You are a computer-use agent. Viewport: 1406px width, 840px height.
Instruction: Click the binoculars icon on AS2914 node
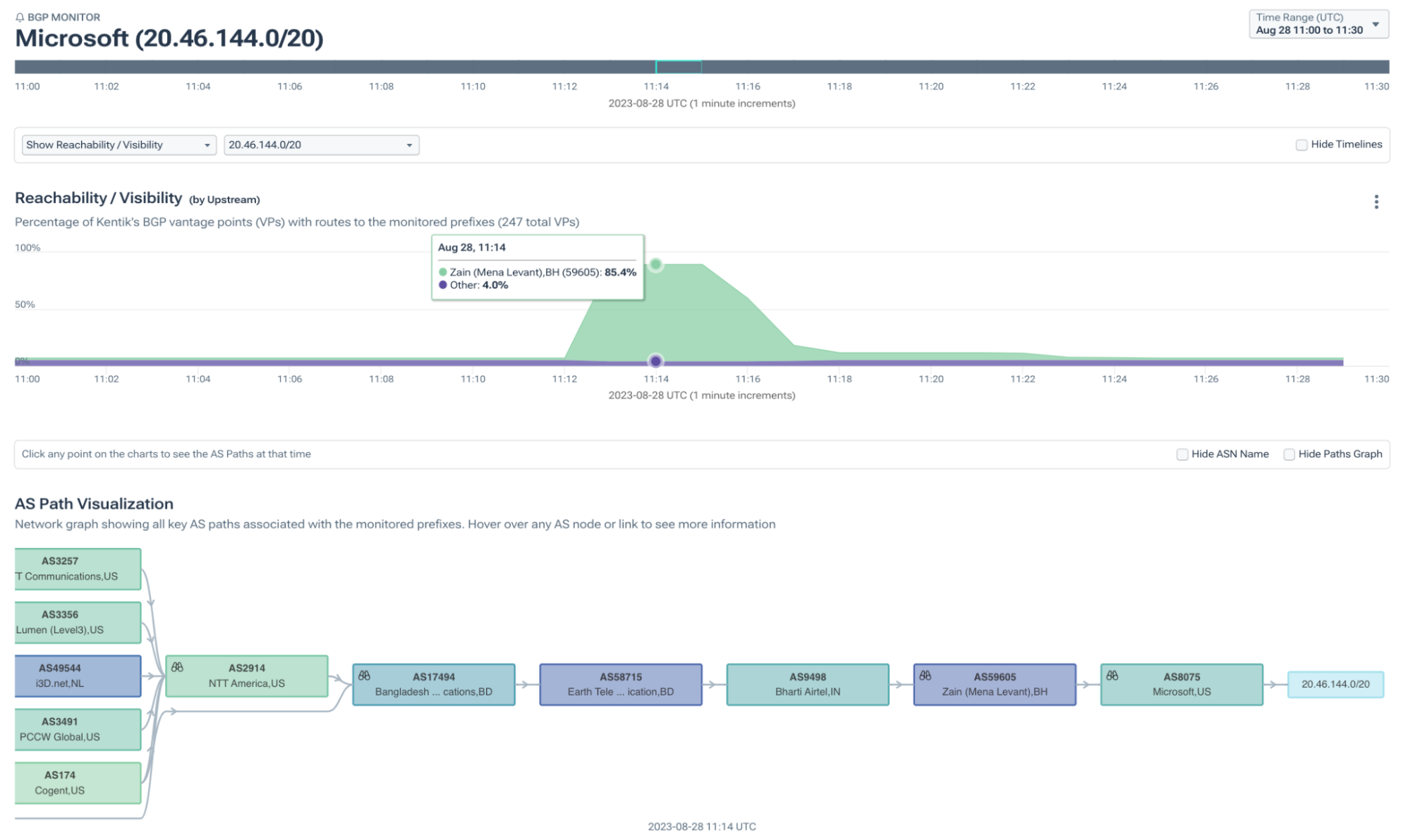(x=177, y=666)
